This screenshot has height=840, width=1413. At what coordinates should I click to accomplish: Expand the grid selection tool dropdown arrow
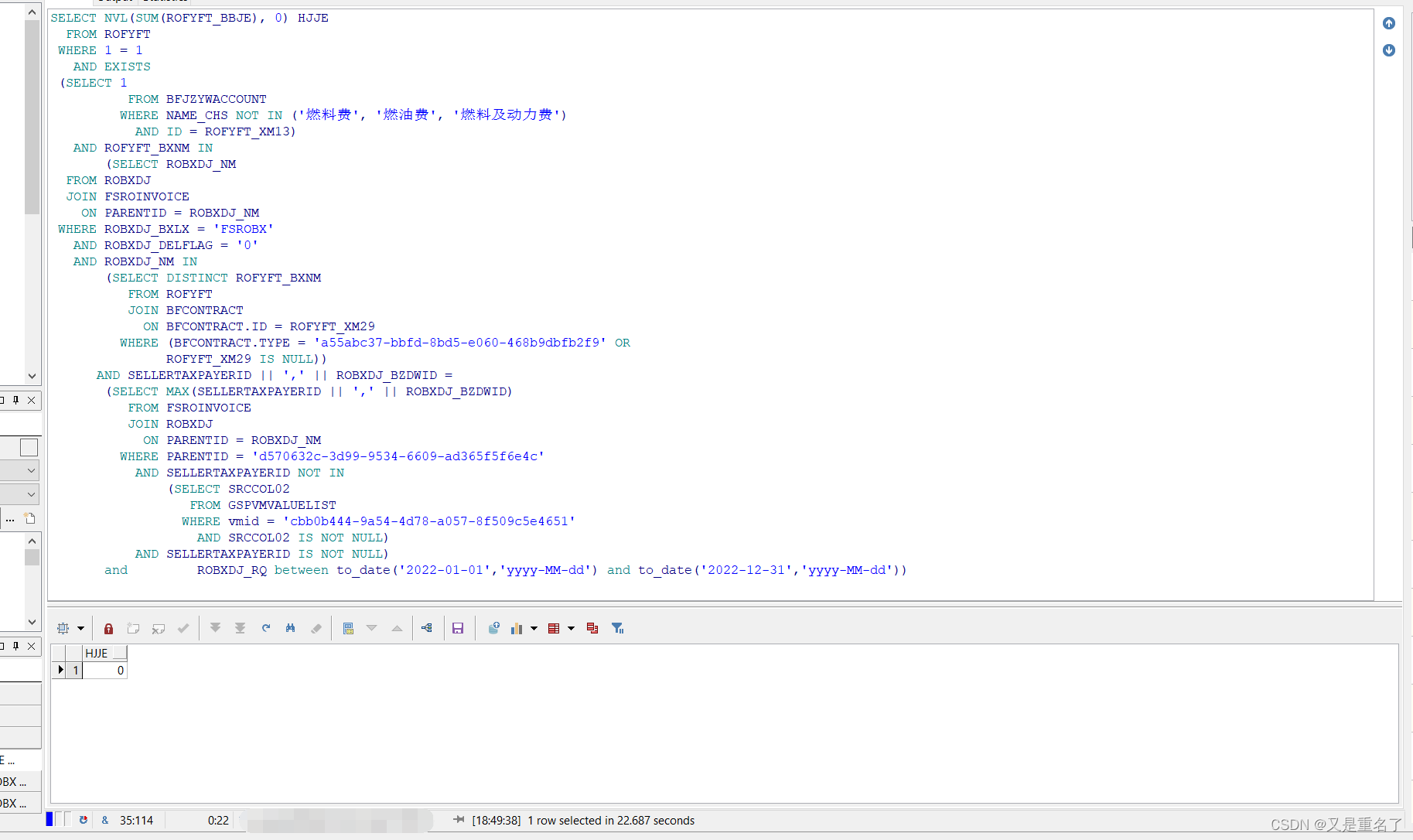80,629
